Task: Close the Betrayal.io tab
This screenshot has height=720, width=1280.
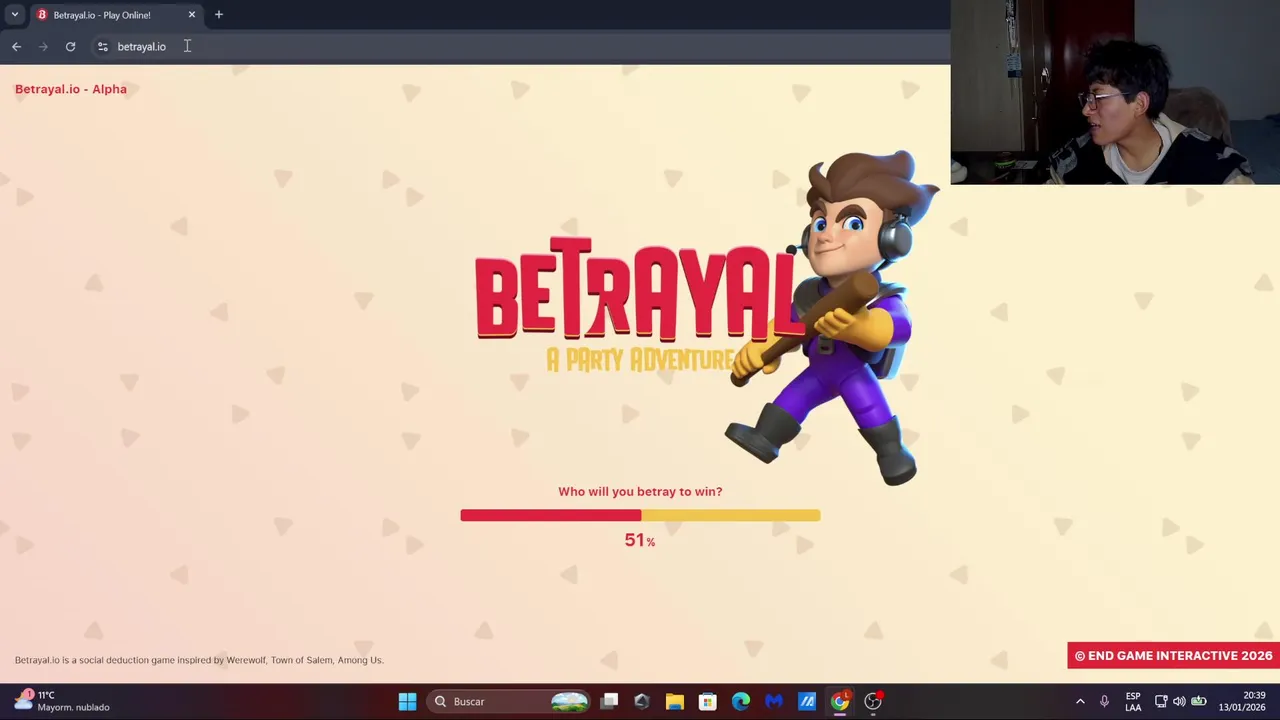Action: pyautogui.click(x=192, y=15)
